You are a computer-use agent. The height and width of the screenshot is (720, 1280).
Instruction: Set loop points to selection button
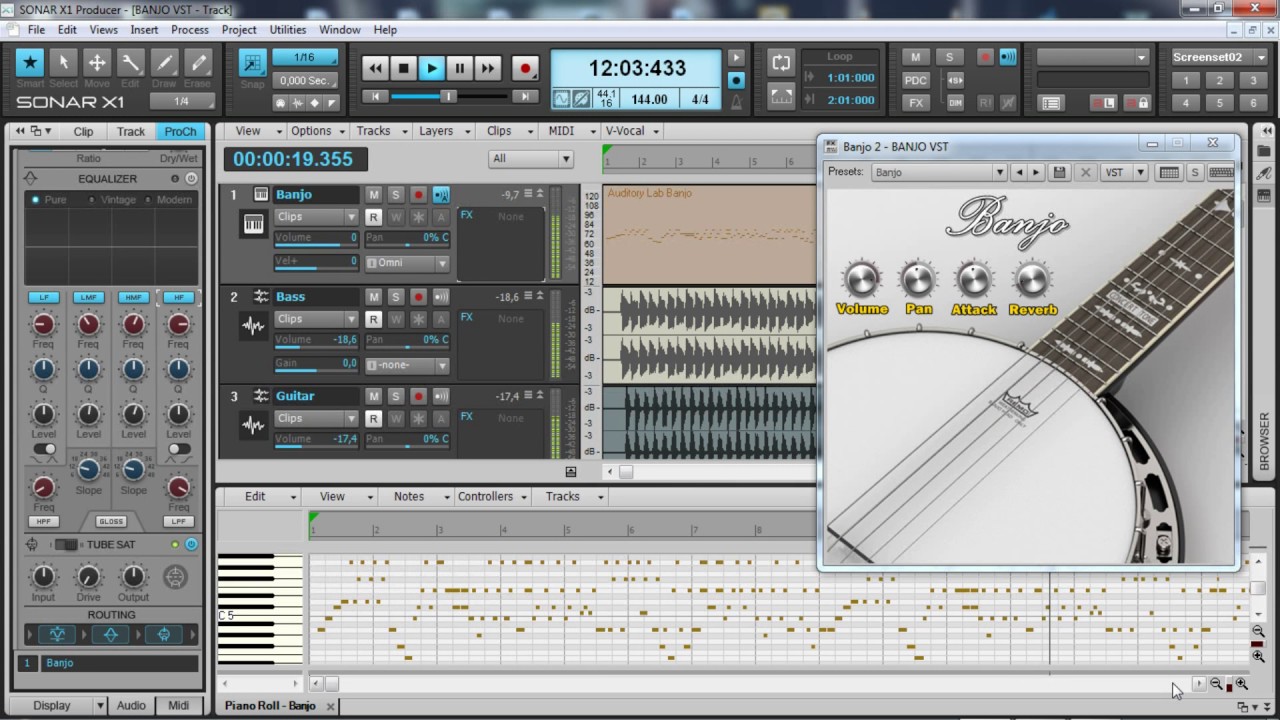pyautogui.click(x=781, y=96)
